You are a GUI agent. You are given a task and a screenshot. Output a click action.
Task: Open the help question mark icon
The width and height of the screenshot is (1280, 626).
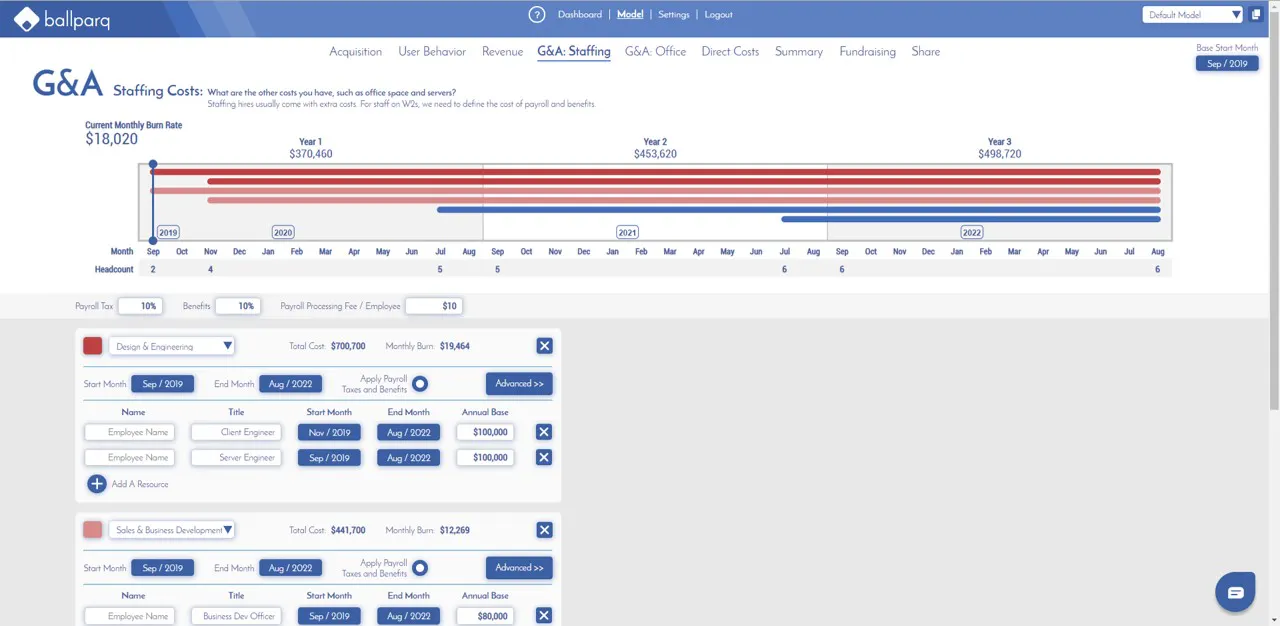point(537,15)
